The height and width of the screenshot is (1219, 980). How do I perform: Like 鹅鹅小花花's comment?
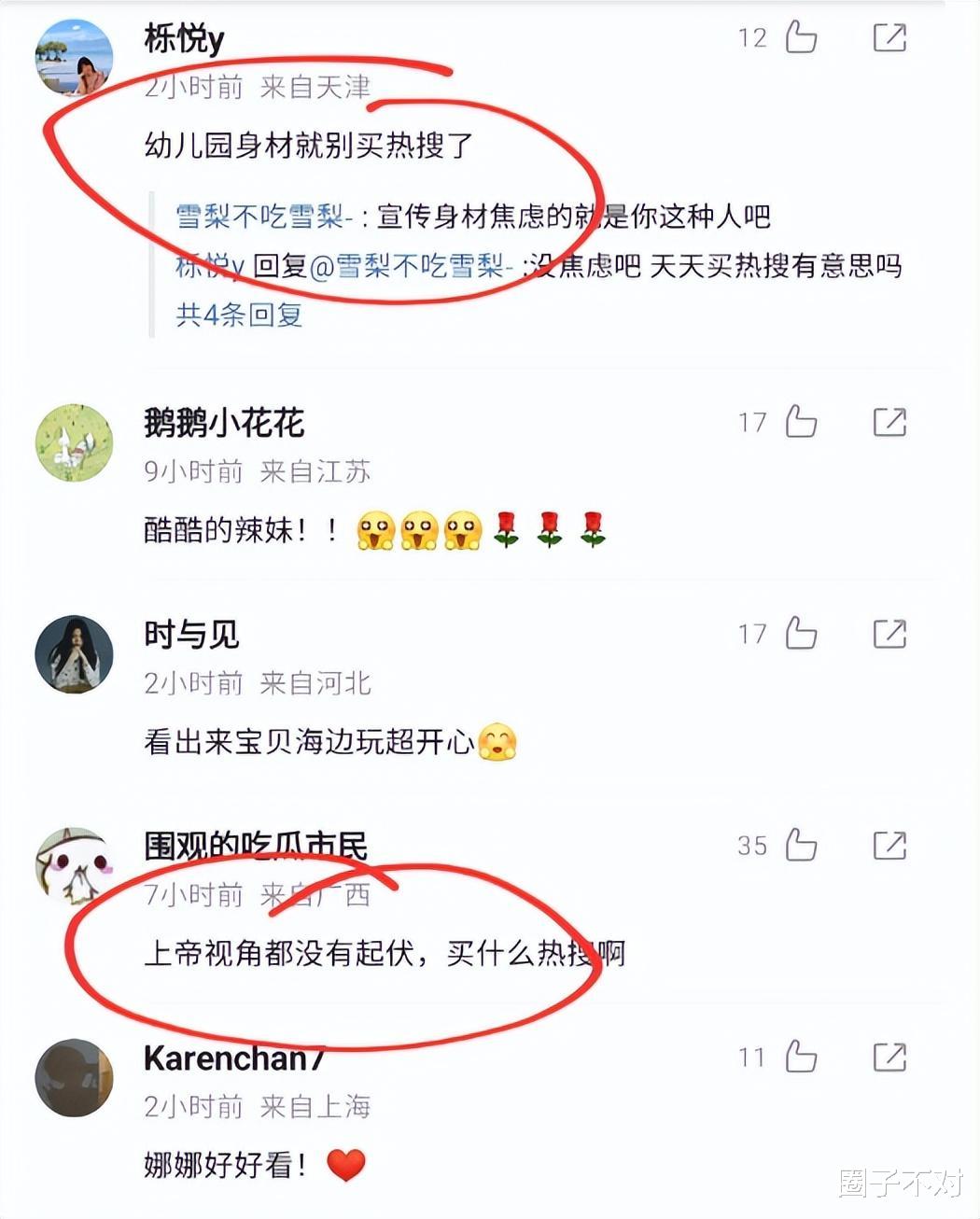click(x=801, y=422)
